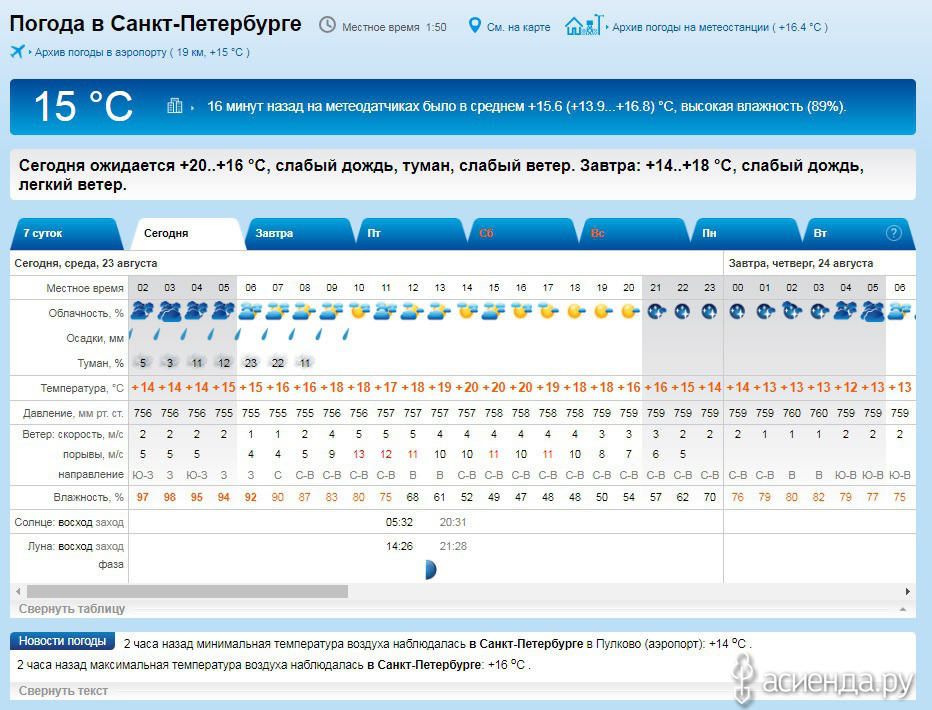Click the night icon for hour 23

710,311
